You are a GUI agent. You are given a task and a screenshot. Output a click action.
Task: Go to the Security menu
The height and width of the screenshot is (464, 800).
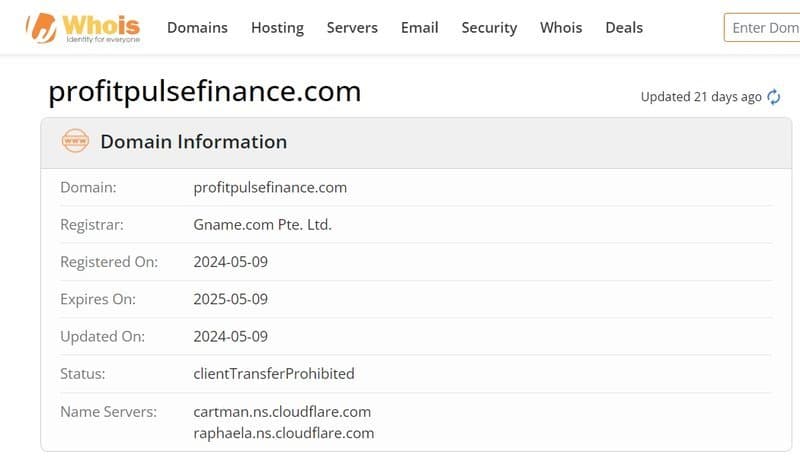(x=489, y=28)
